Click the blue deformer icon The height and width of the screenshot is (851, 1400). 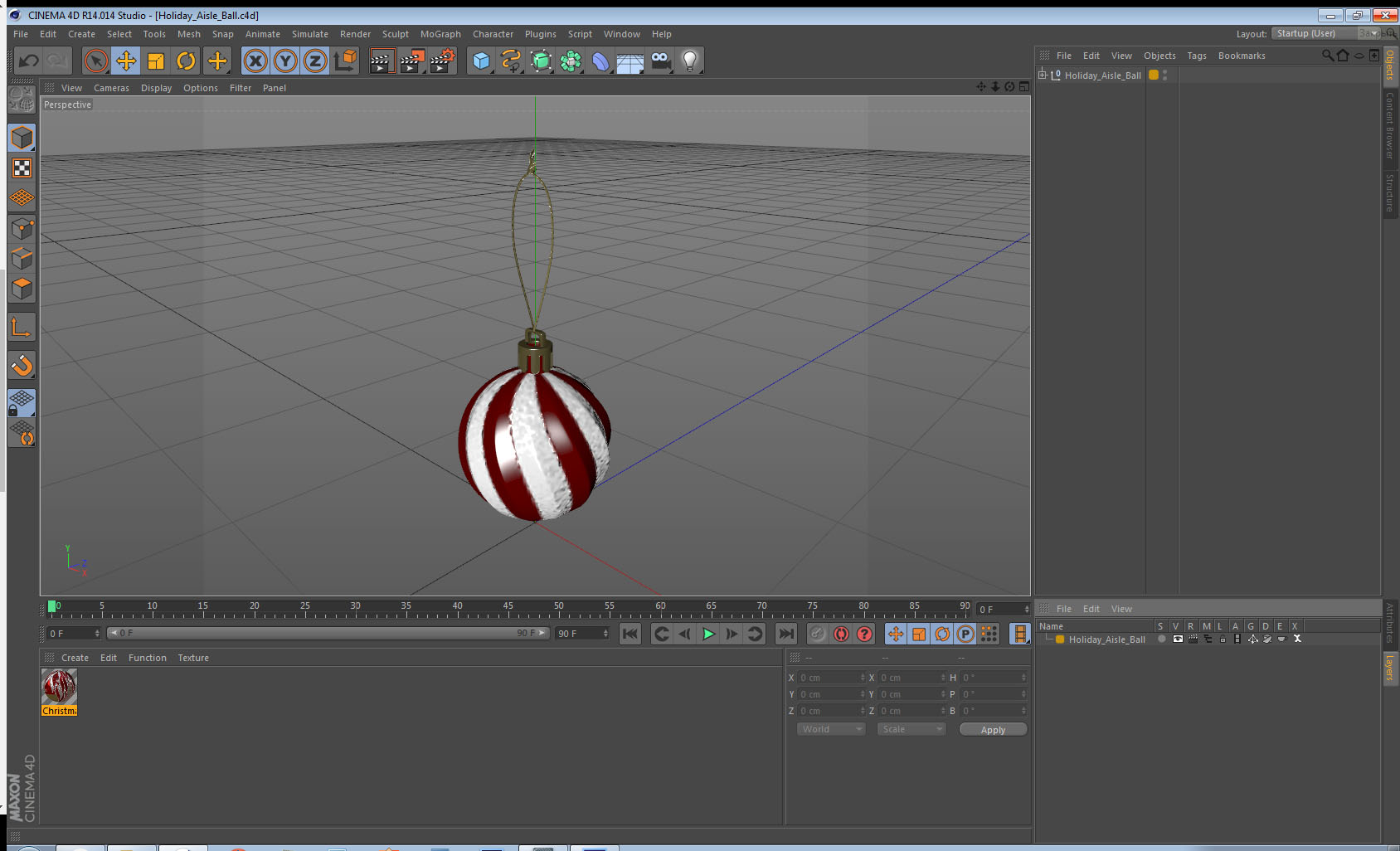[x=600, y=61]
